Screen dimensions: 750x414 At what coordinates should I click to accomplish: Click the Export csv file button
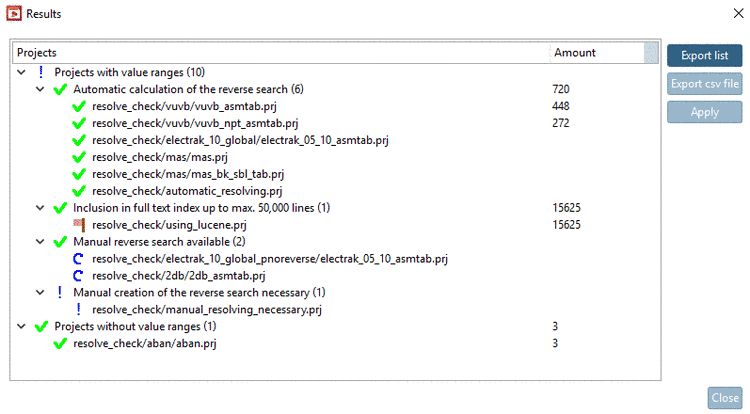(x=704, y=84)
